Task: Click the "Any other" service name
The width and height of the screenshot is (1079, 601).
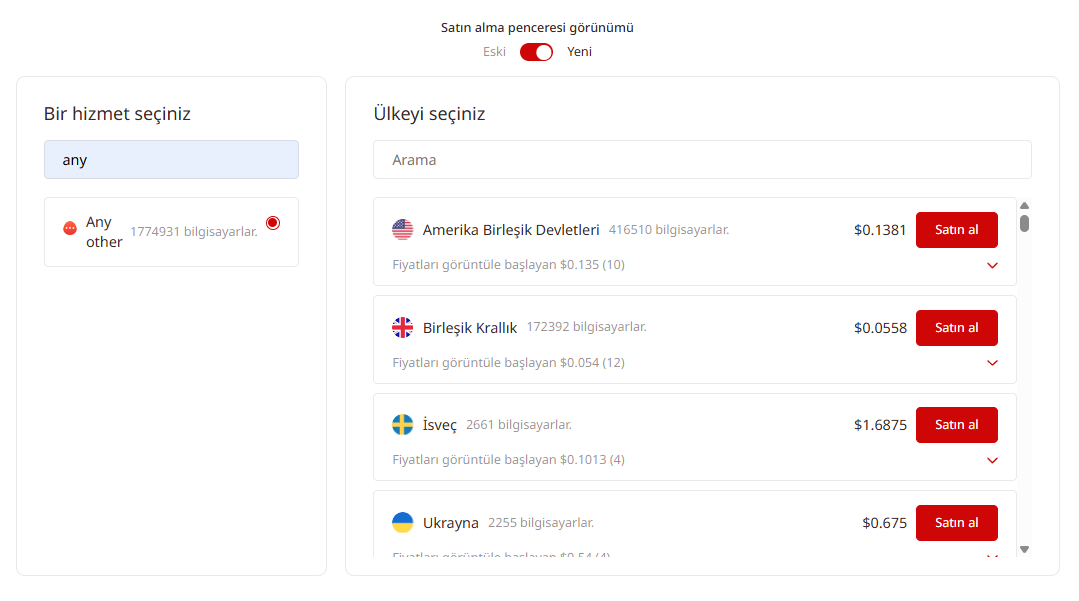Action: click(x=104, y=232)
